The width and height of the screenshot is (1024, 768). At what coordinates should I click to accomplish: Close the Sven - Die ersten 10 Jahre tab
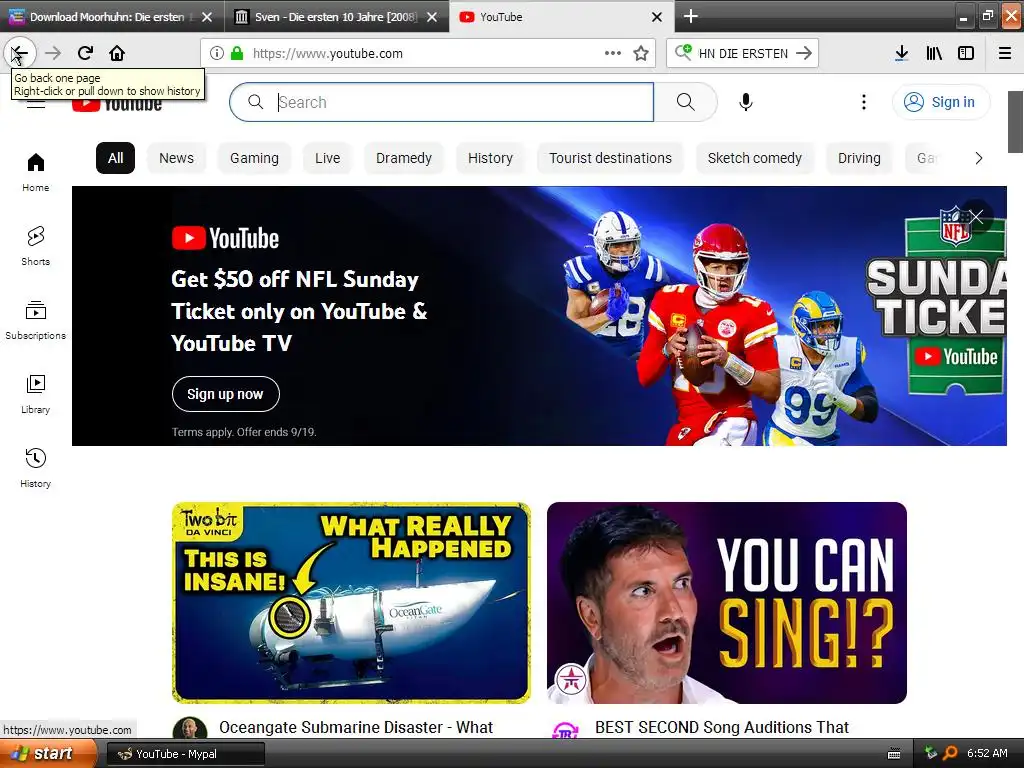tap(432, 17)
